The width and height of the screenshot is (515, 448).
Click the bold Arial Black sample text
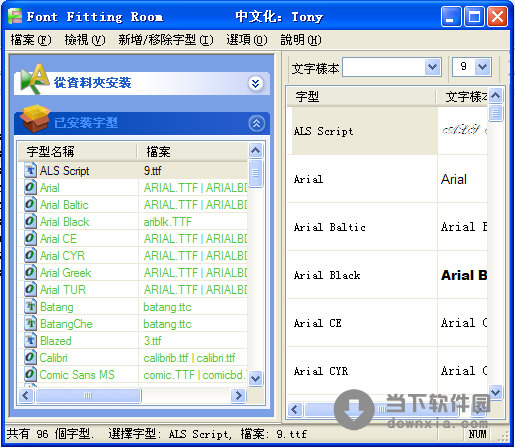pos(464,275)
